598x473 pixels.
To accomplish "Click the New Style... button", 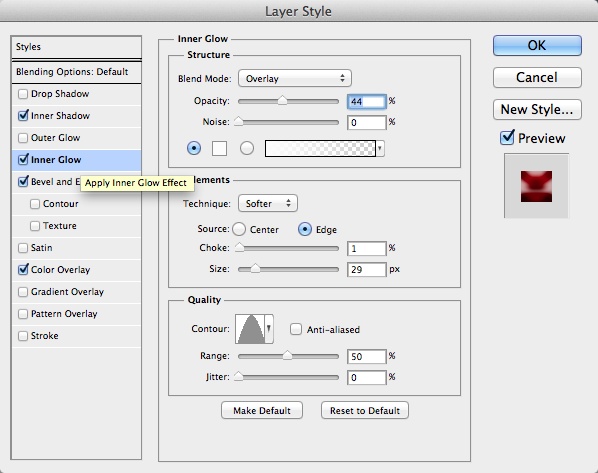I will click(537, 109).
